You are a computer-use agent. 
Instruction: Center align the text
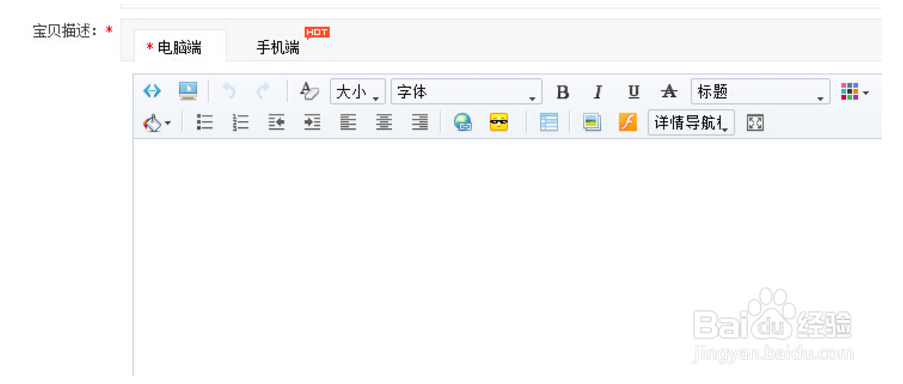coord(384,122)
